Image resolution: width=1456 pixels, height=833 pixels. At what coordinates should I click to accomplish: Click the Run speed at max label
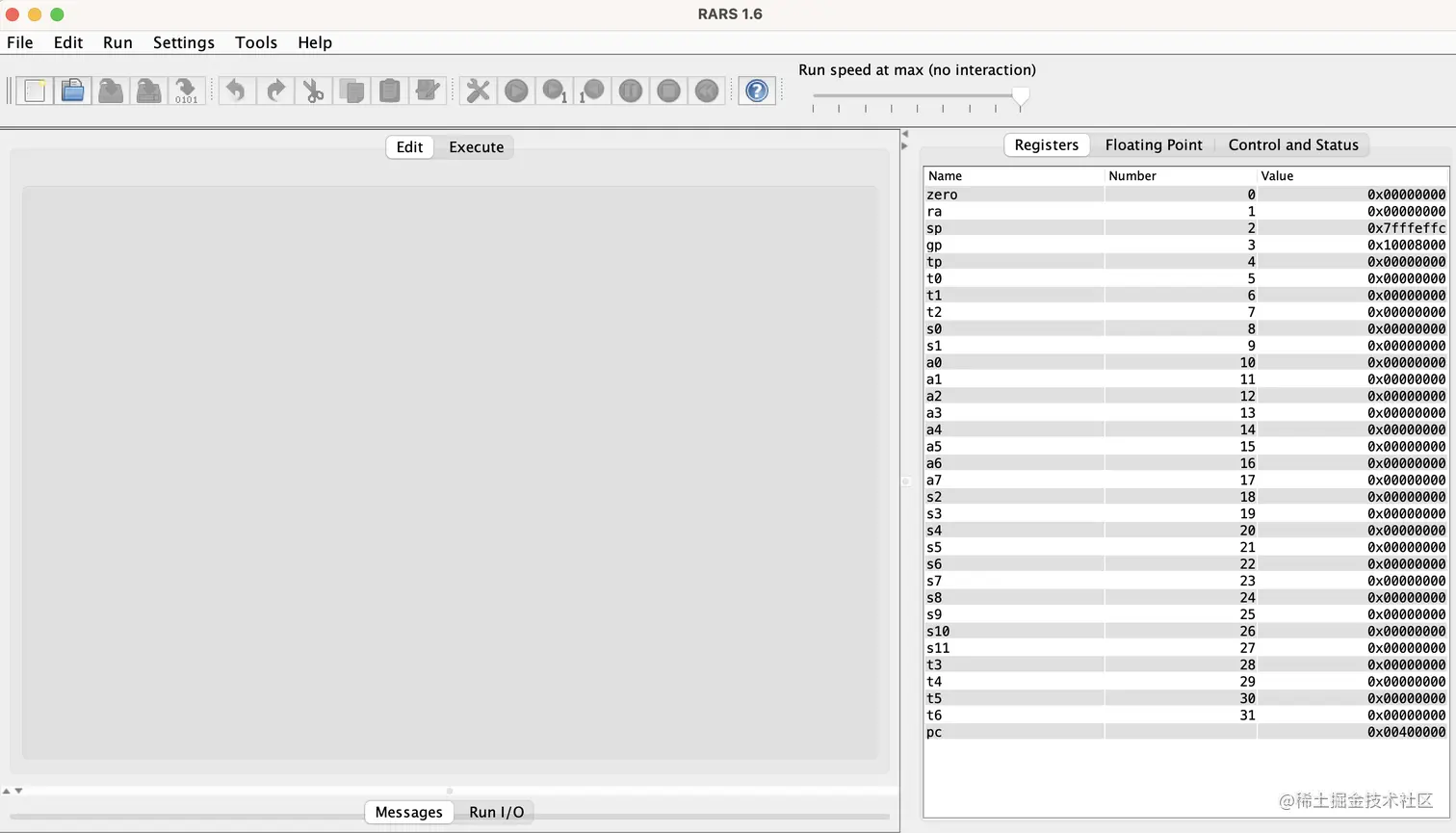click(x=917, y=70)
